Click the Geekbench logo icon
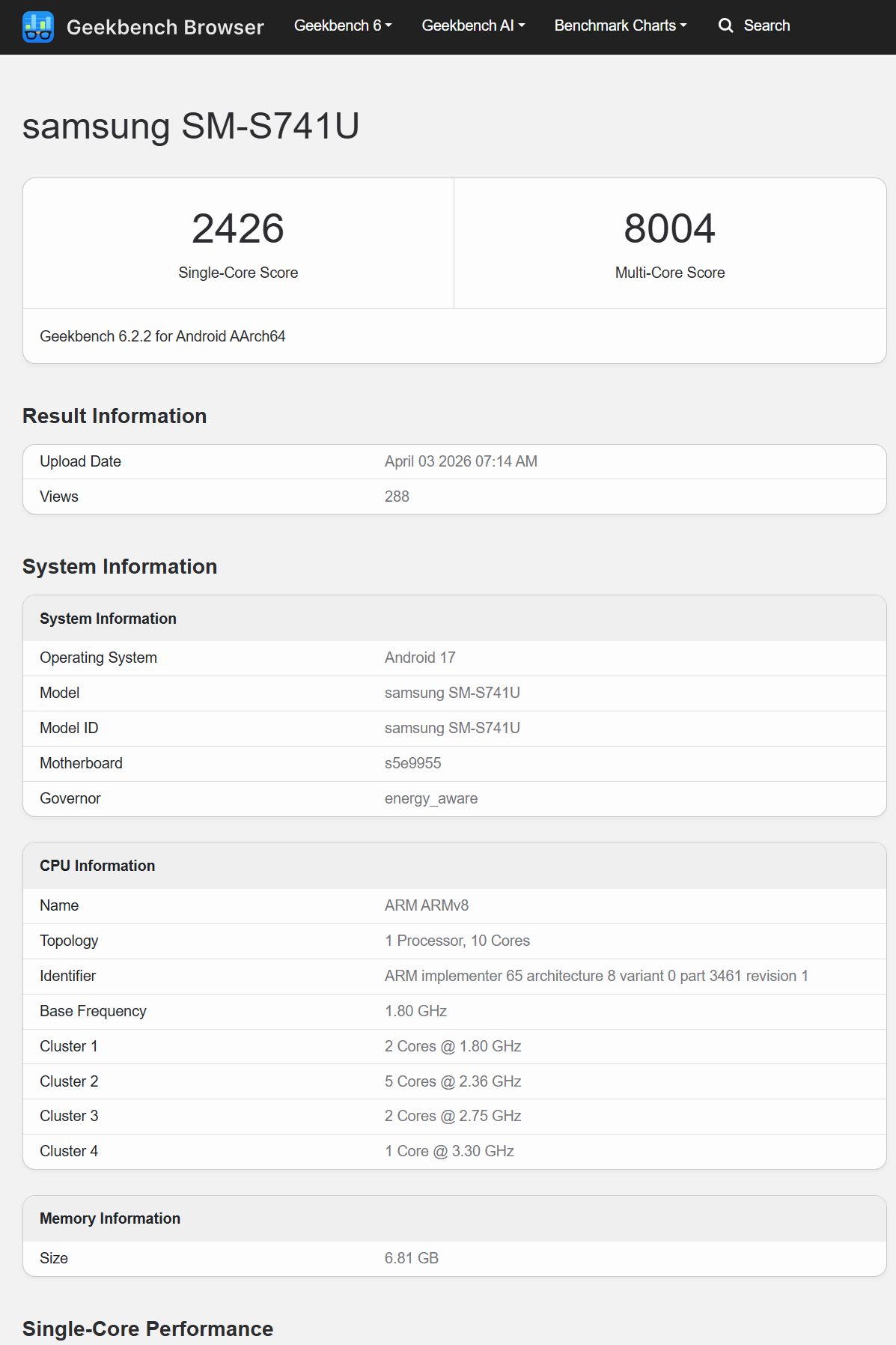This screenshot has height=1345, width=896. pos(38,27)
